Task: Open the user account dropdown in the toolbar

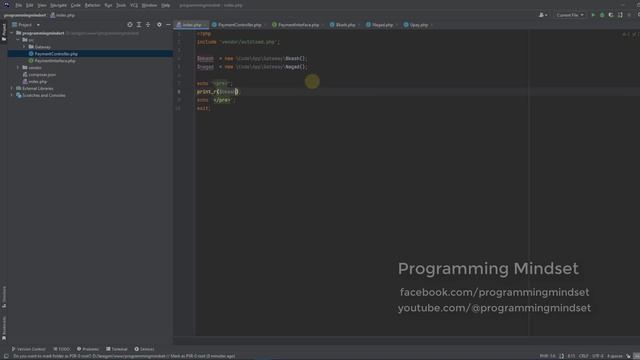Action: pos(543,15)
